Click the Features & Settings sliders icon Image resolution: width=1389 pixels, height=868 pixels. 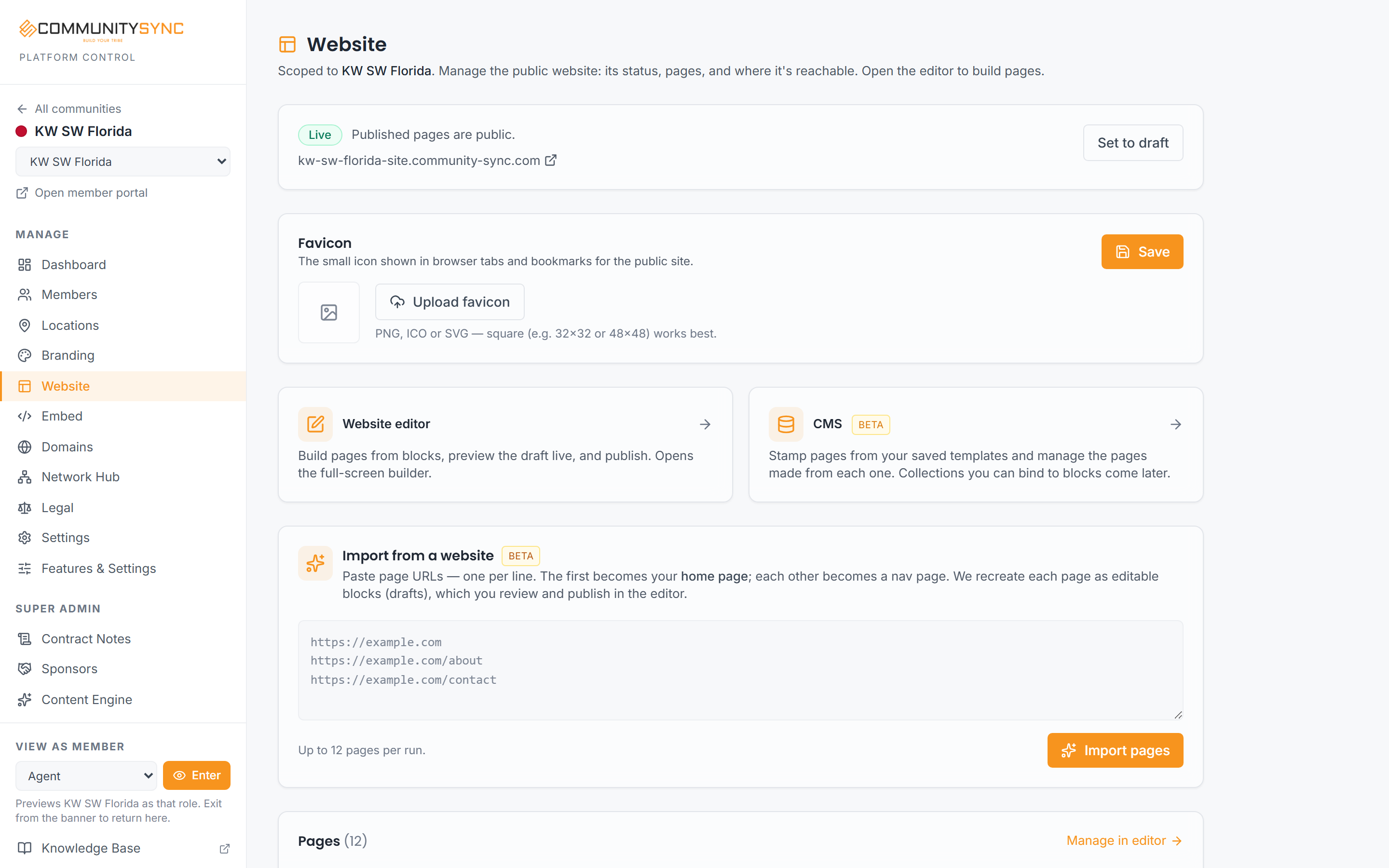tap(25, 569)
